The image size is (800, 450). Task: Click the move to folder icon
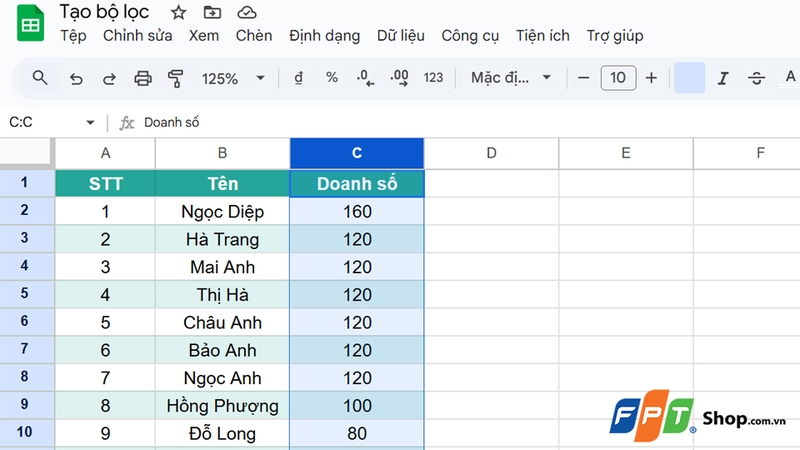click(212, 12)
